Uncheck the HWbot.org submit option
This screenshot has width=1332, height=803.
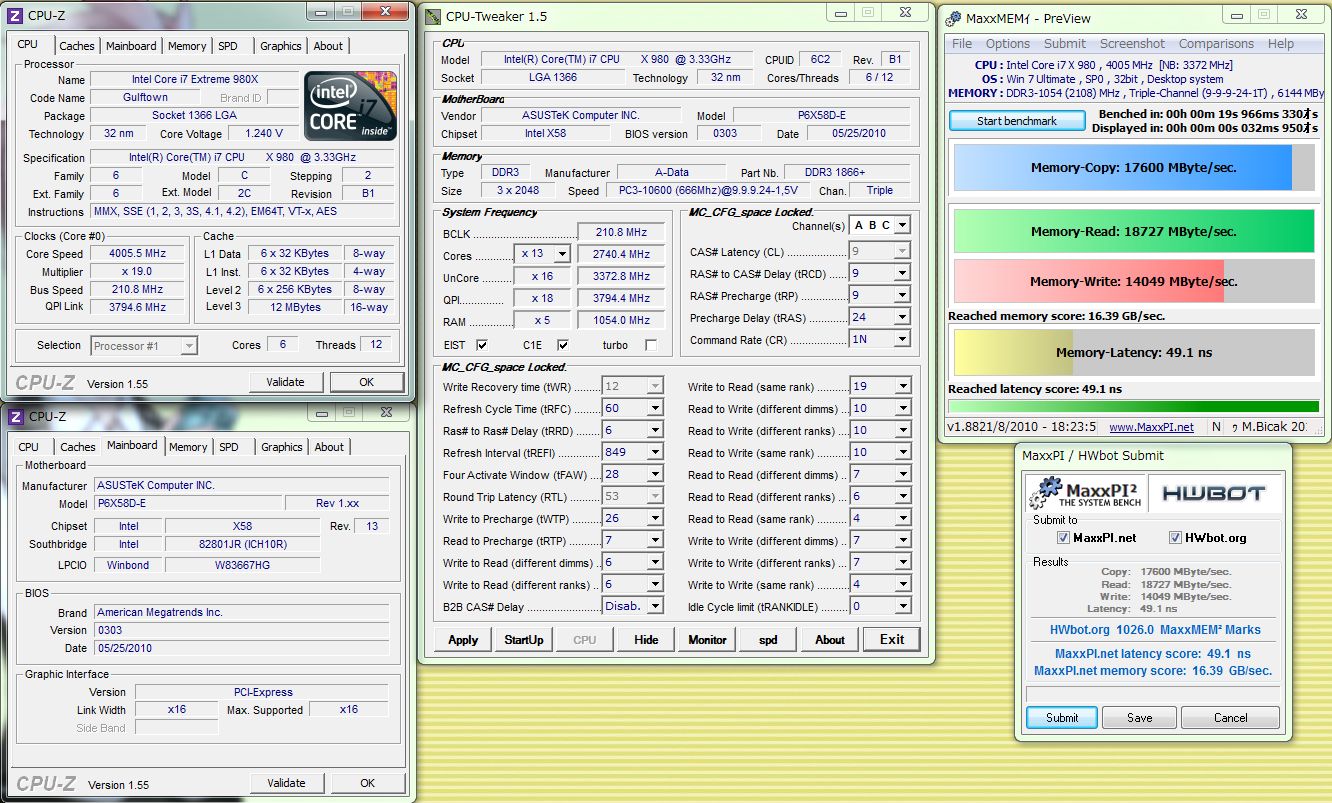[x=1175, y=538]
